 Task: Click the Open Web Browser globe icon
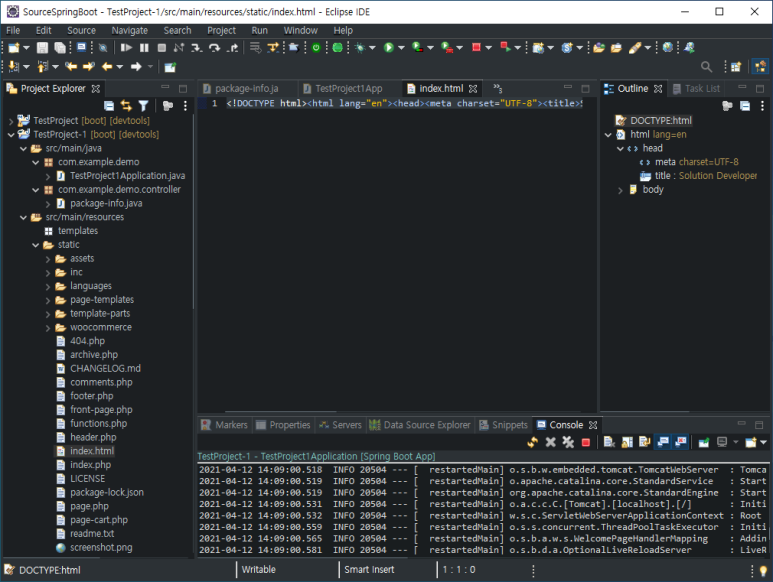click(x=668, y=48)
